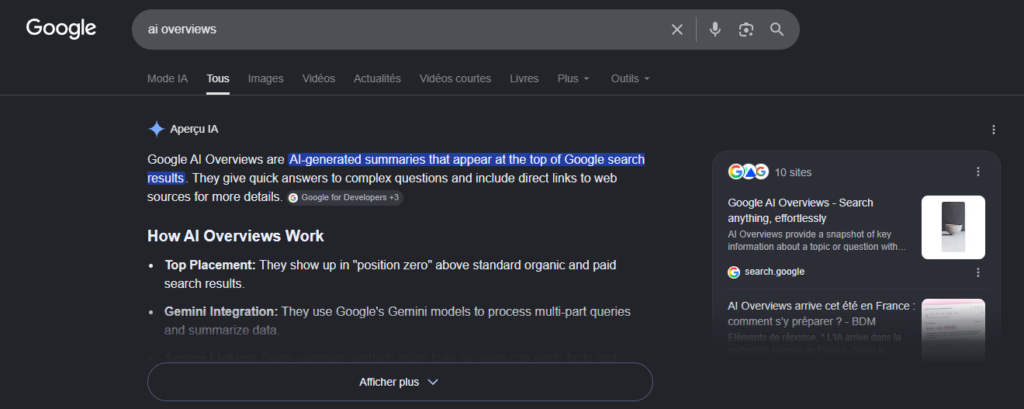Open the Google AI Overviews - Search anything link
The width and height of the screenshot is (1024, 409).
[x=801, y=210]
